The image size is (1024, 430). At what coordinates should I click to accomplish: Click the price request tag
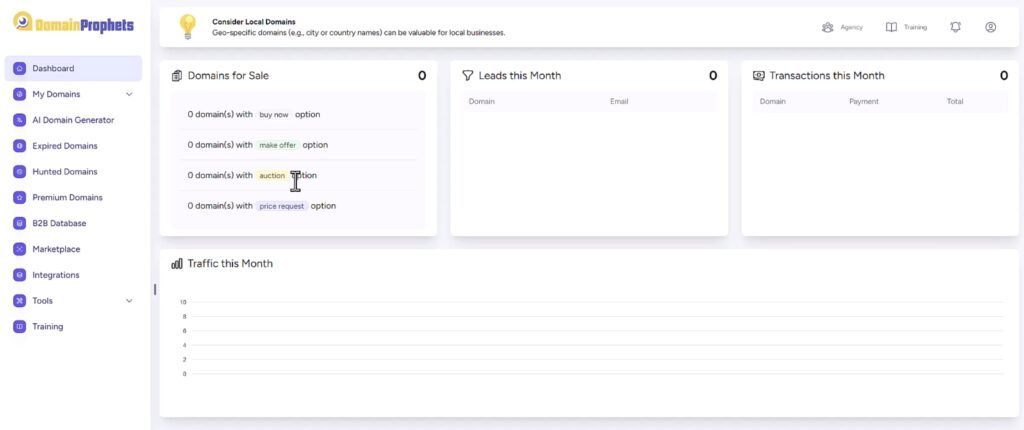(x=281, y=206)
